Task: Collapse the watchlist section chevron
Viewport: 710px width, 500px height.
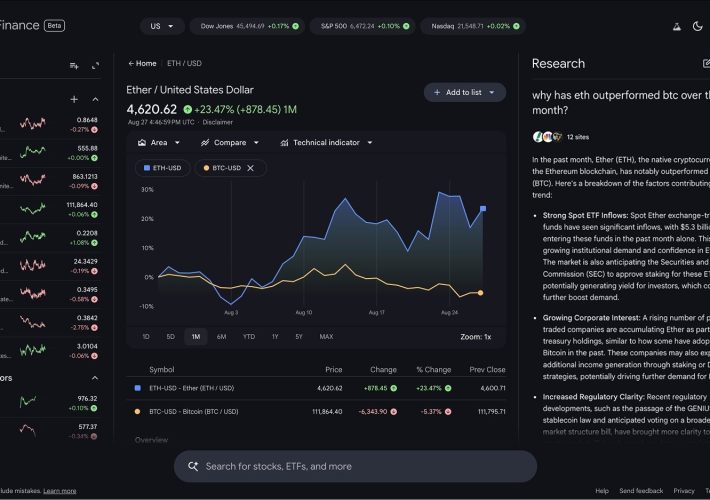Action: pyautogui.click(x=95, y=99)
